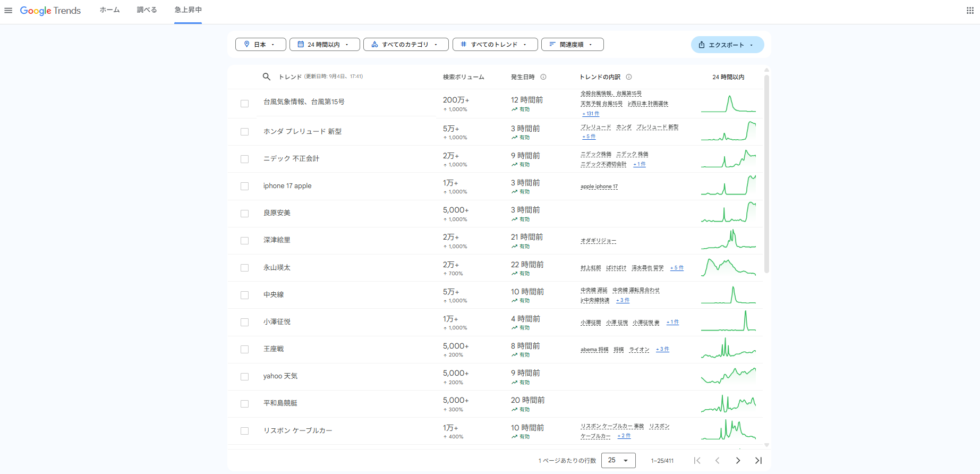The image size is (980, 474).
Task: Select checkbox for 平和島競艇
Action: click(x=244, y=403)
